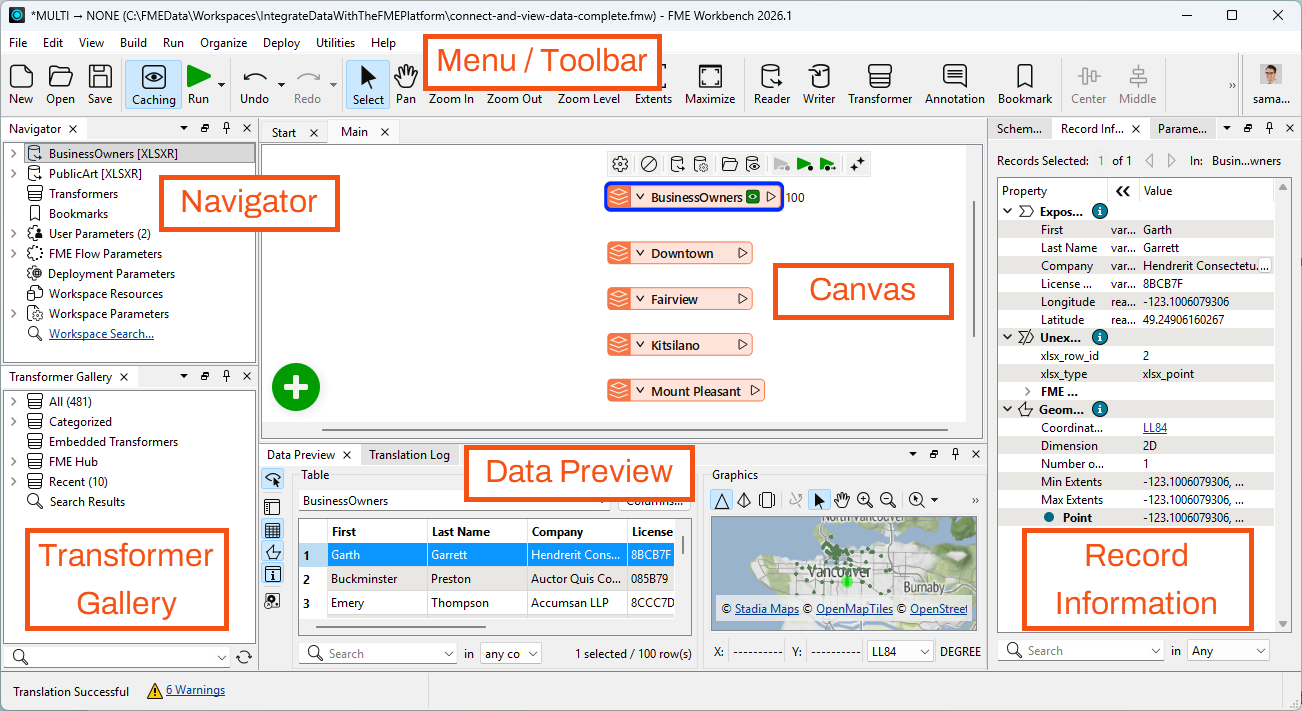Click the AI sparkle icon on mini toolbar
Image resolution: width=1302 pixels, height=711 pixels.
pyautogui.click(x=857, y=164)
